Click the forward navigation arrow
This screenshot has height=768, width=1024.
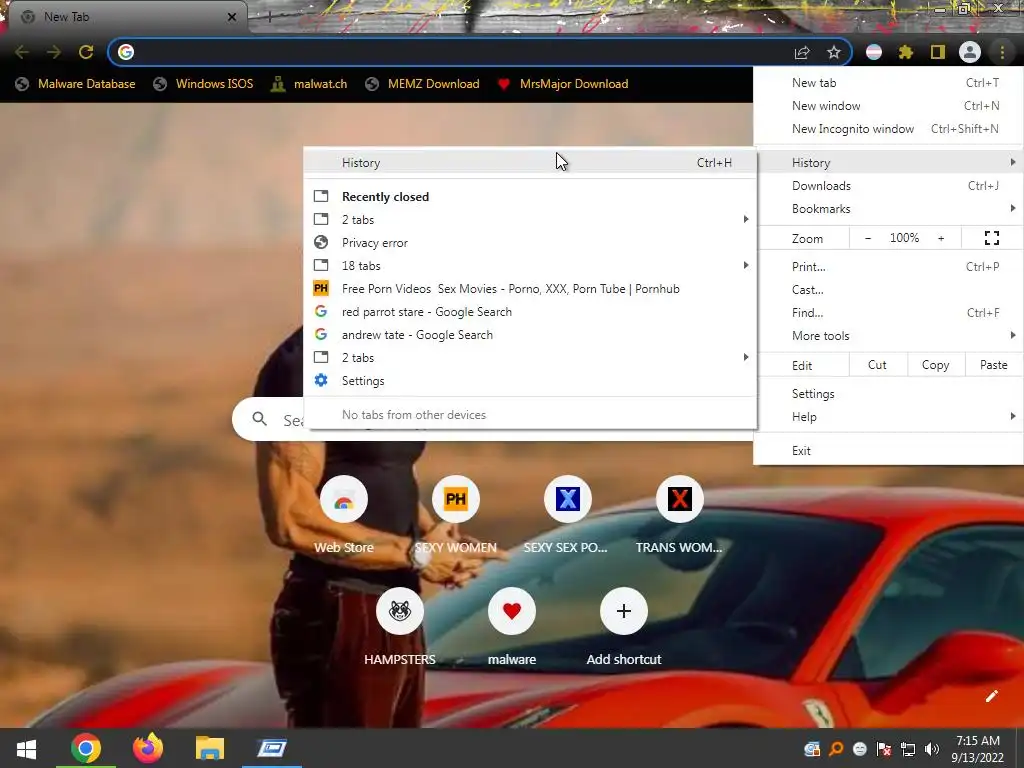pos(54,52)
